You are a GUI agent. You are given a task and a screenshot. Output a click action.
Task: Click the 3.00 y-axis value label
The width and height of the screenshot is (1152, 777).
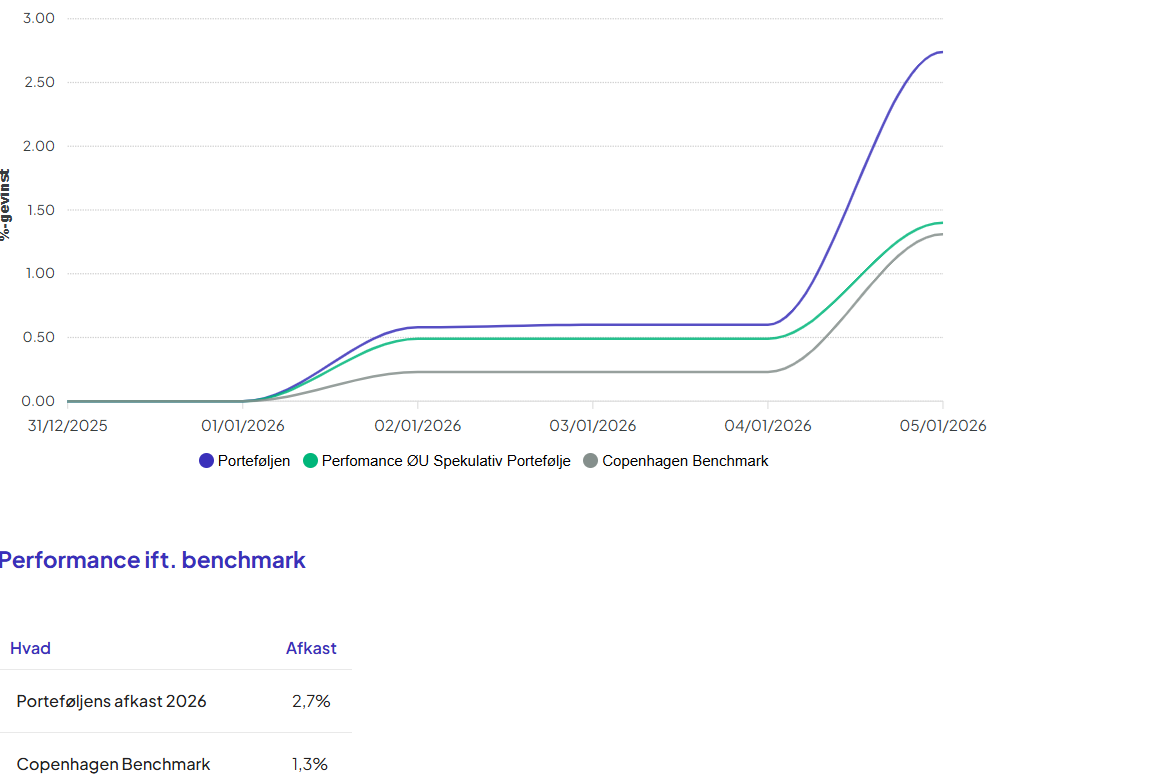tap(39, 19)
